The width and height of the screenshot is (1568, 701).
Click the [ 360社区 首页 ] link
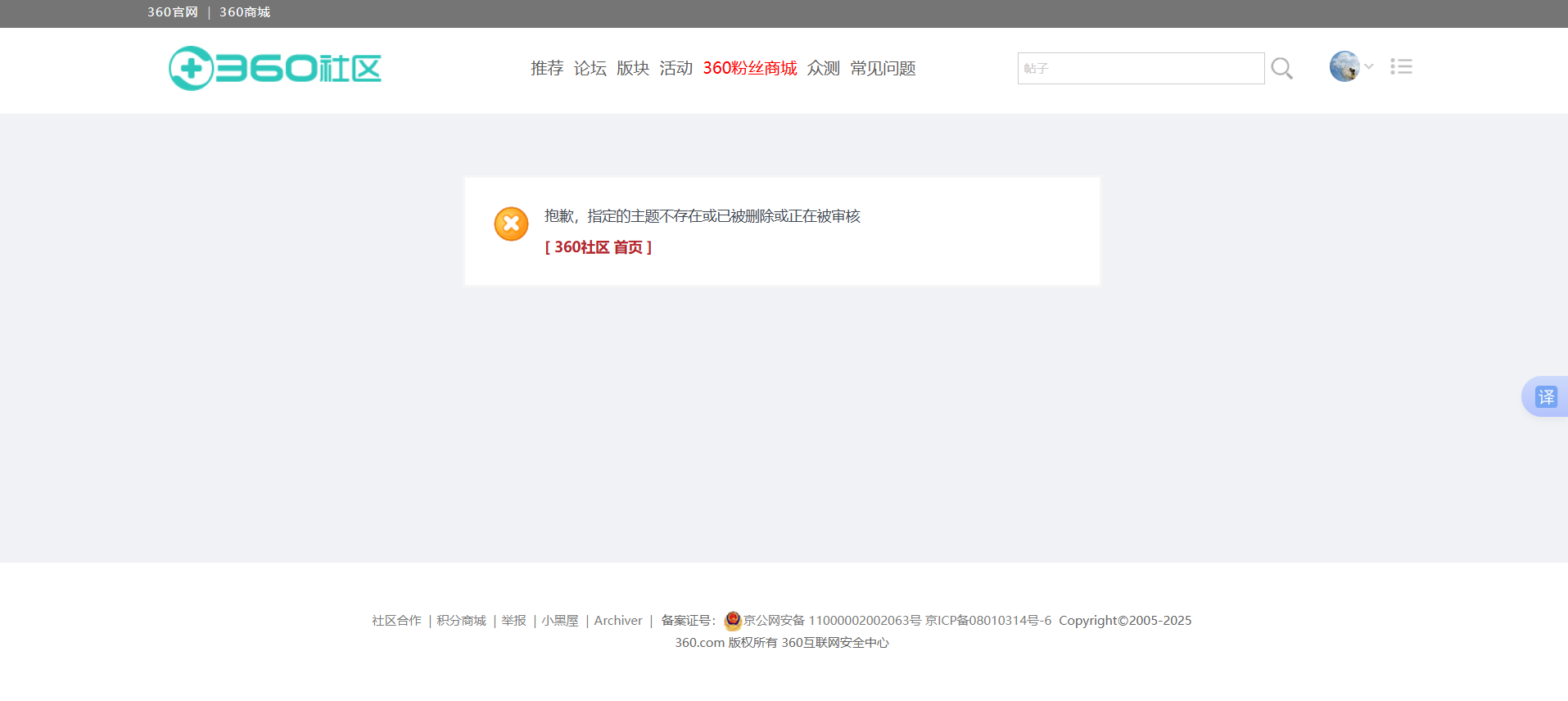pyautogui.click(x=599, y=247)
